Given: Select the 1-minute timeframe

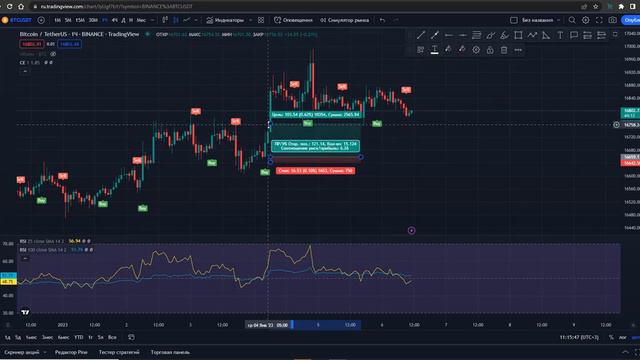Looking at the screenshot, I should (58, 20).
